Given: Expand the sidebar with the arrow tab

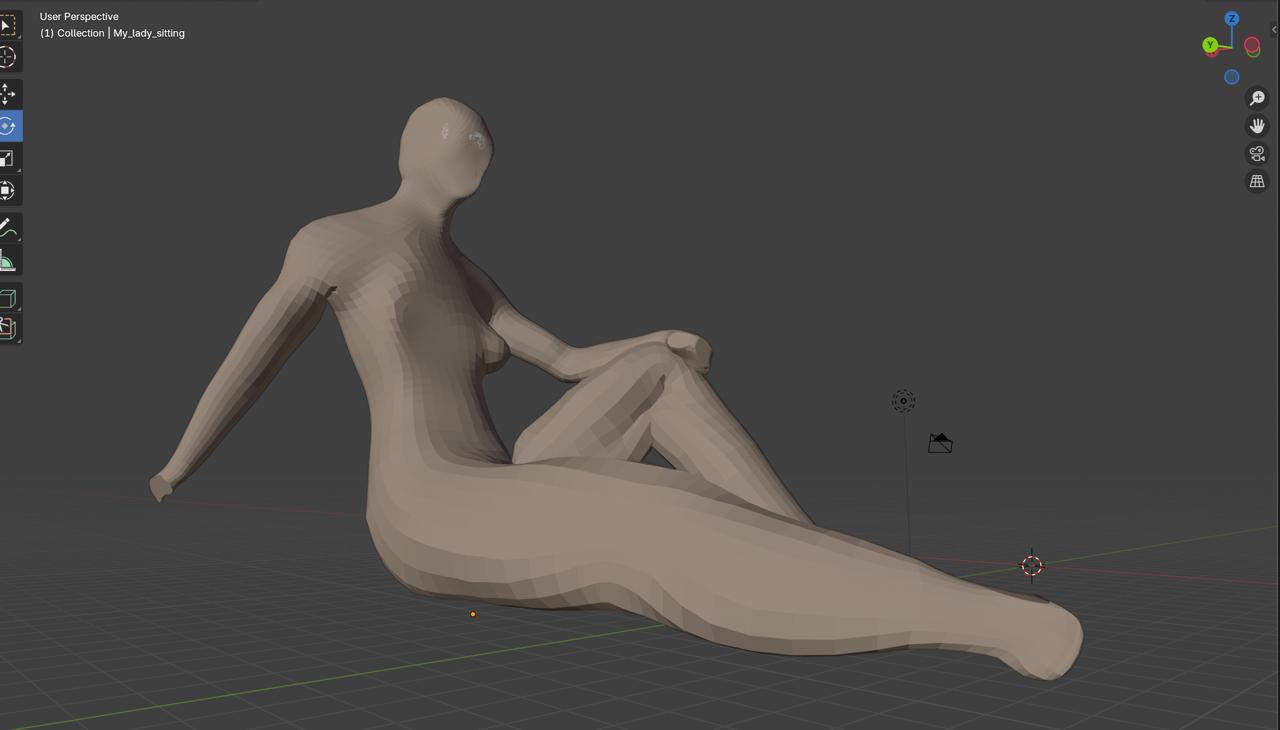Looking at the screenshot, I should click(x=1274, y=30).
